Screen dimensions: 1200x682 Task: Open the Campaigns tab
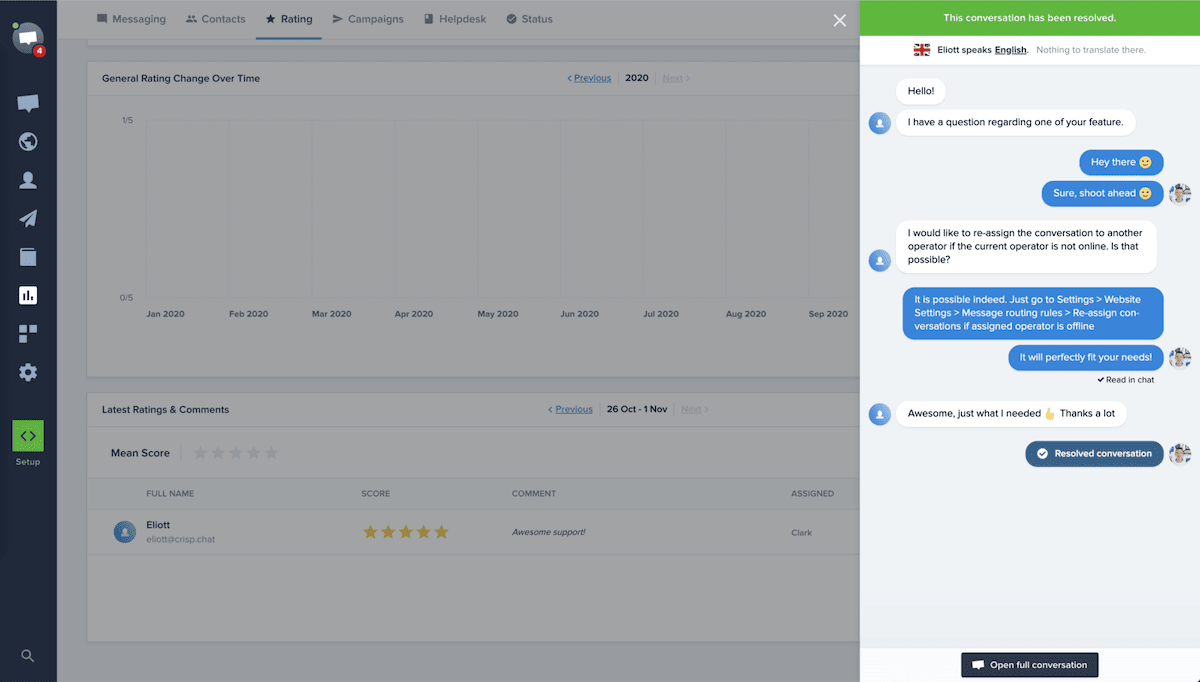pos(368,19)
